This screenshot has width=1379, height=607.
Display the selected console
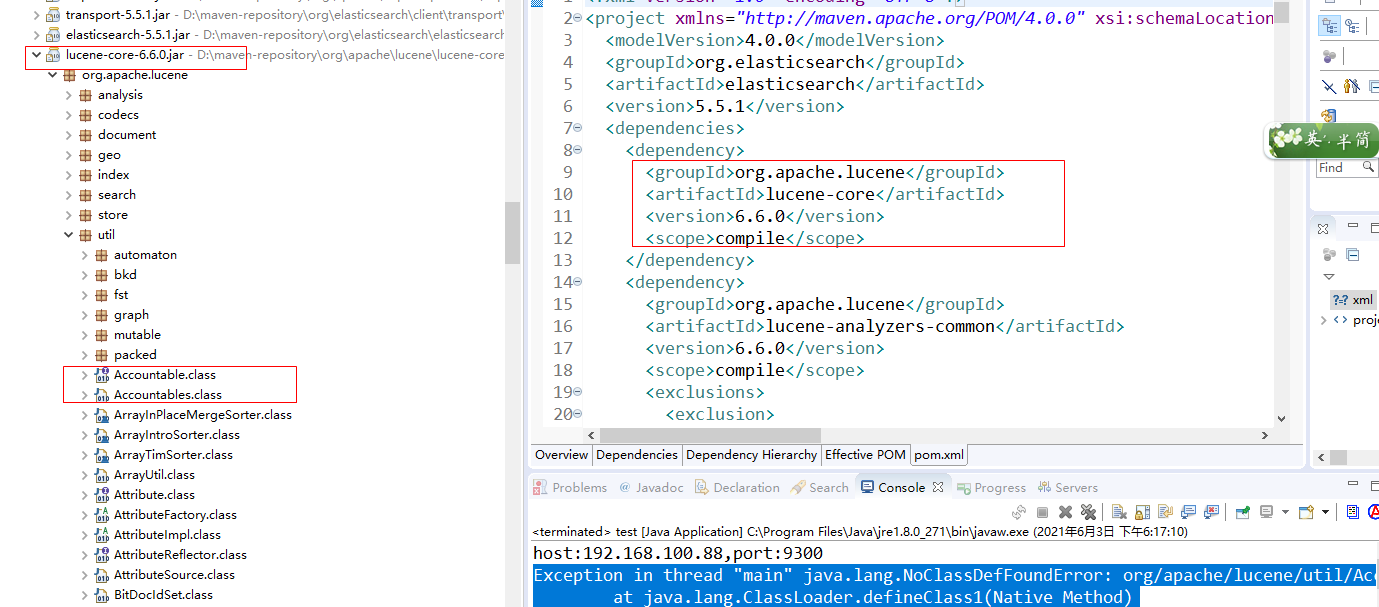pos(1265,511)
